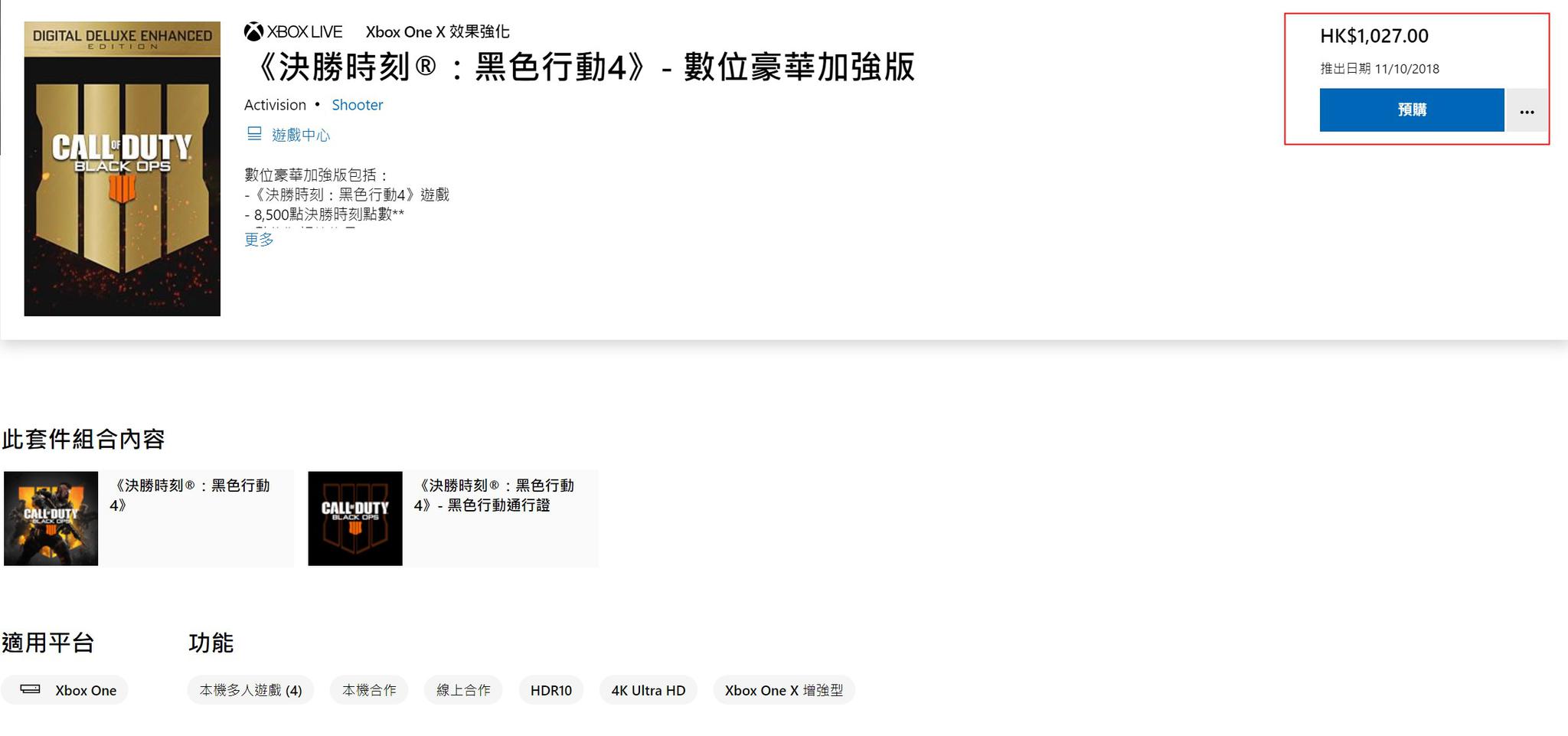
Task: Open the game hub monitor icon
Action: point(254,134)
